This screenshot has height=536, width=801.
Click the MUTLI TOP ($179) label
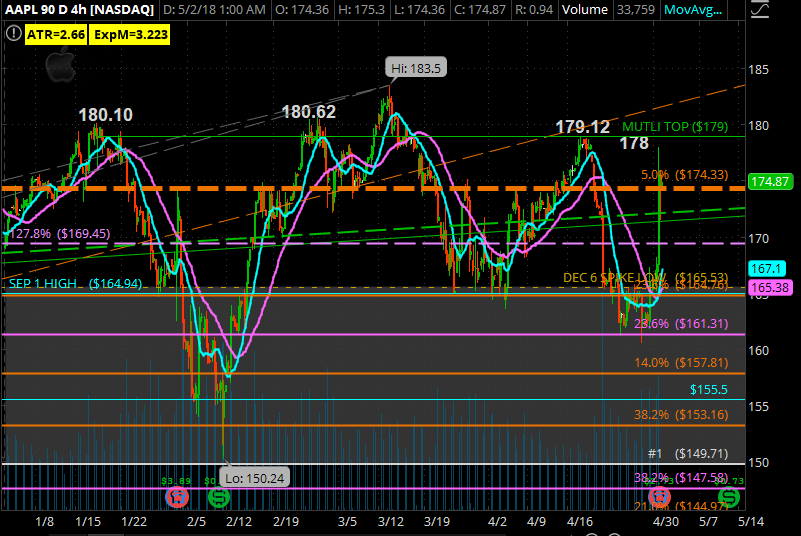[675, 126]
